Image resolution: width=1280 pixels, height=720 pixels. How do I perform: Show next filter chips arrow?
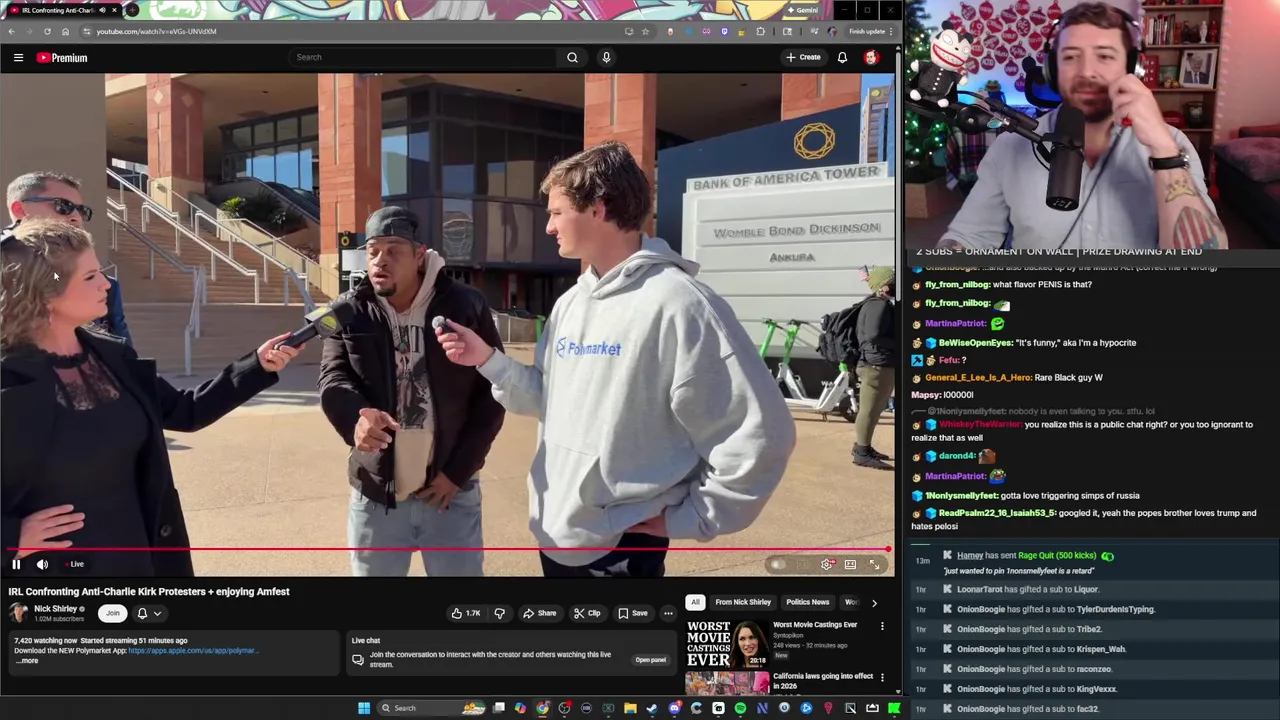(x=874, y=603)
